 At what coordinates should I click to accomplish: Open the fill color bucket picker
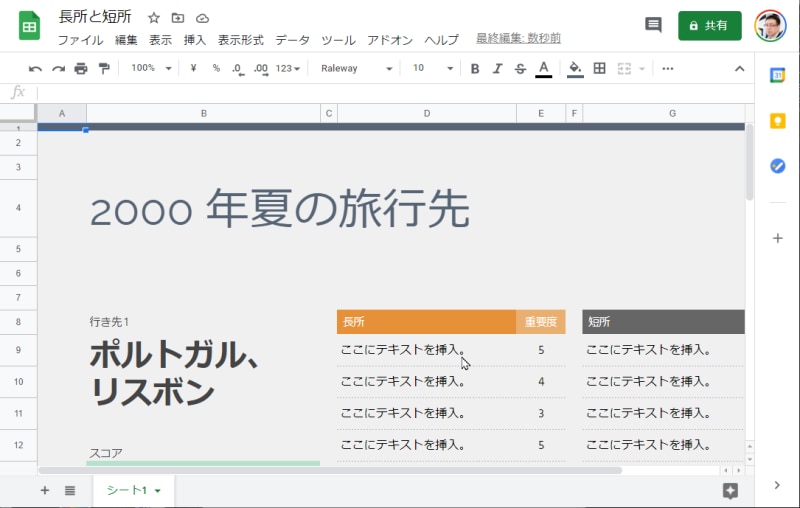pyautogui.click(x=575, y=69)
